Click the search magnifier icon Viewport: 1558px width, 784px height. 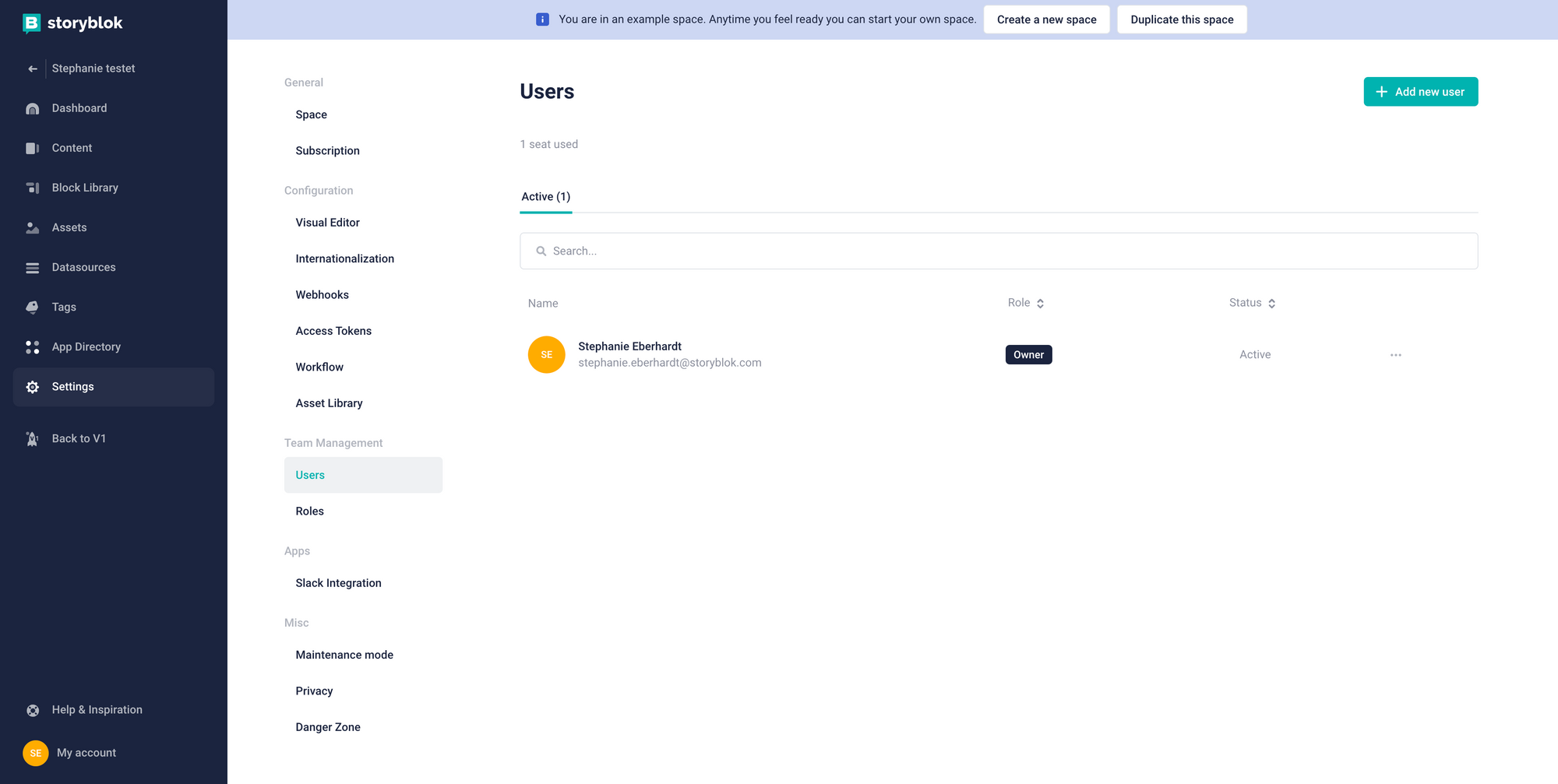541,251
